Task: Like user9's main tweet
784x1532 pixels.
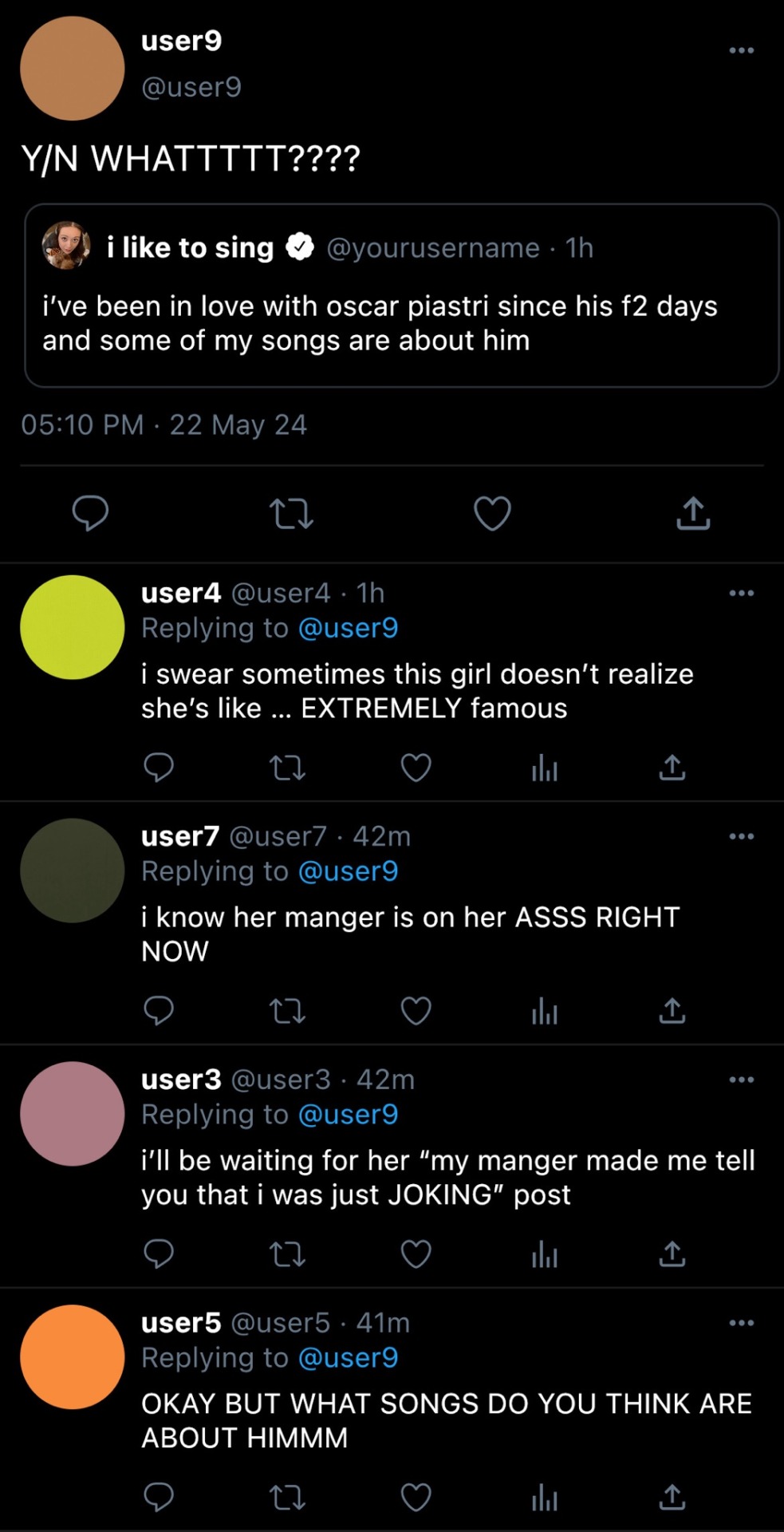Action: 492,513
